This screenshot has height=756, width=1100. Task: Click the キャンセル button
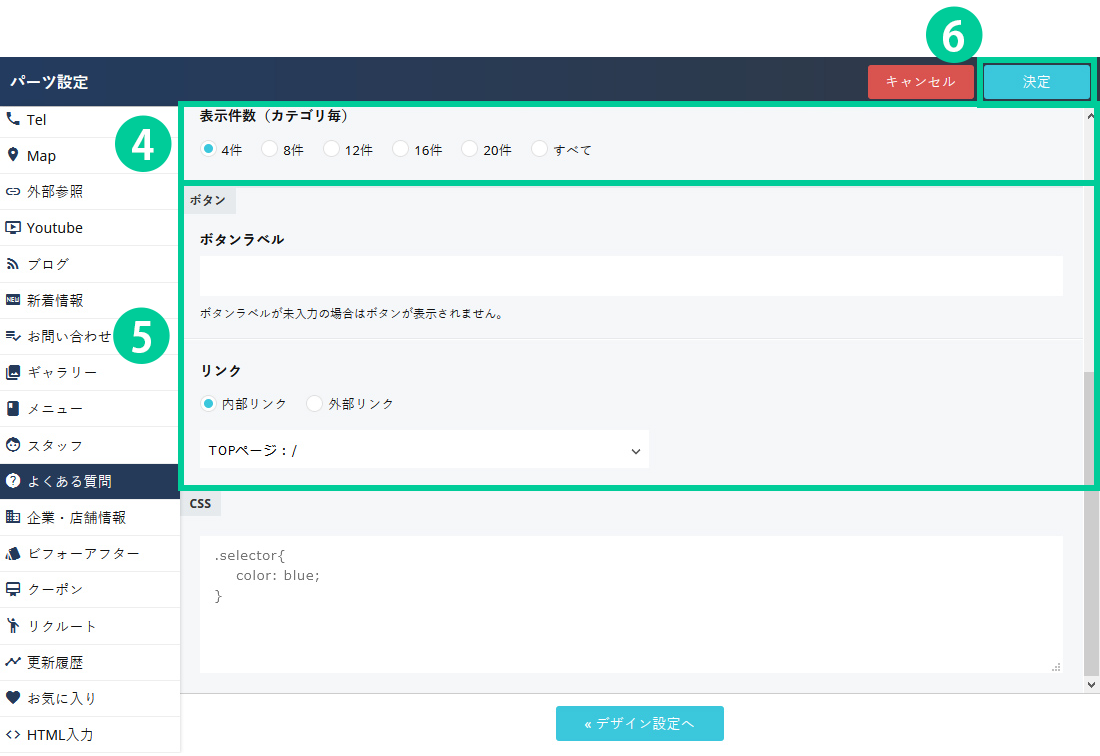[920, 82]
